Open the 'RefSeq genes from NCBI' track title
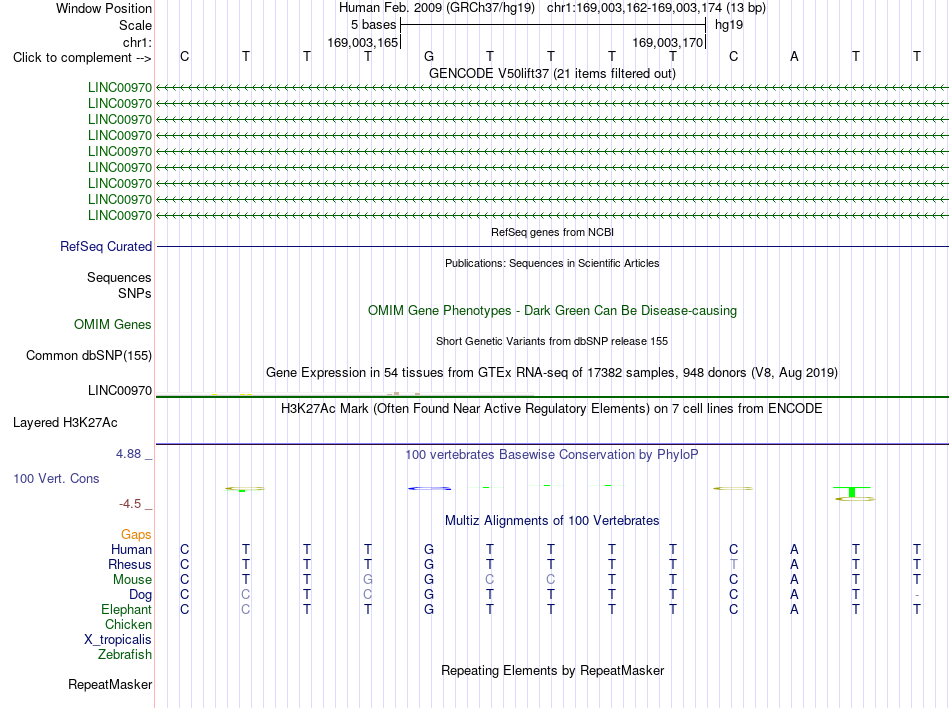This screenshot has height=708, width=950. pos(552,232)
